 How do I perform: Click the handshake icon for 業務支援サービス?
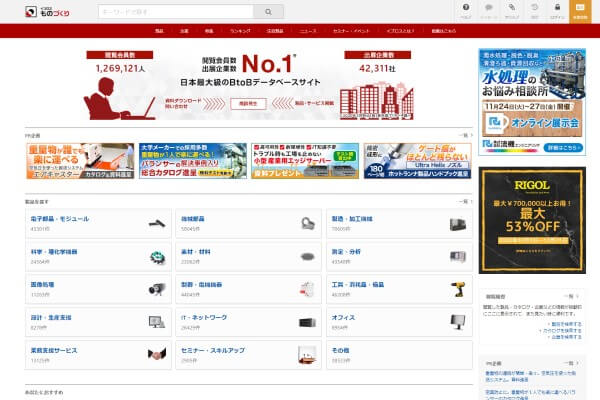pos(157,354)
